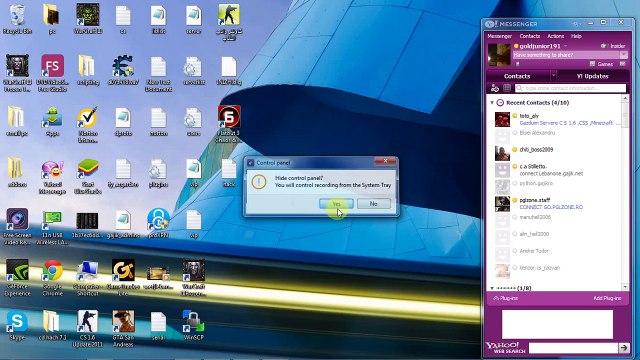Click the Add Plug-ins link
Viewport: 640px width, 360px height.
pyautogui.click(x=607, y=298)
